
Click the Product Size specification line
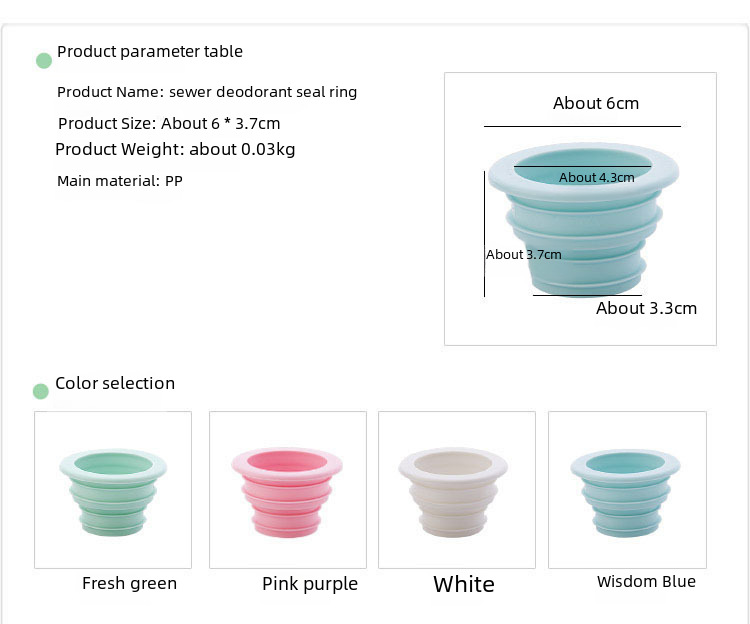(x=169, y=124)
